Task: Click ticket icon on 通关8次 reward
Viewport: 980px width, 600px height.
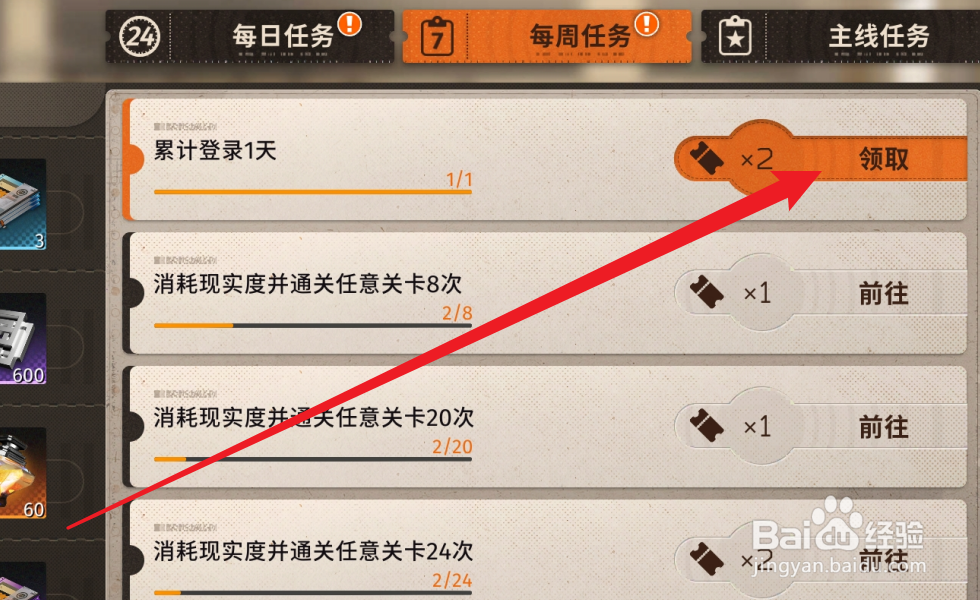Action: (x=706, y=292)
